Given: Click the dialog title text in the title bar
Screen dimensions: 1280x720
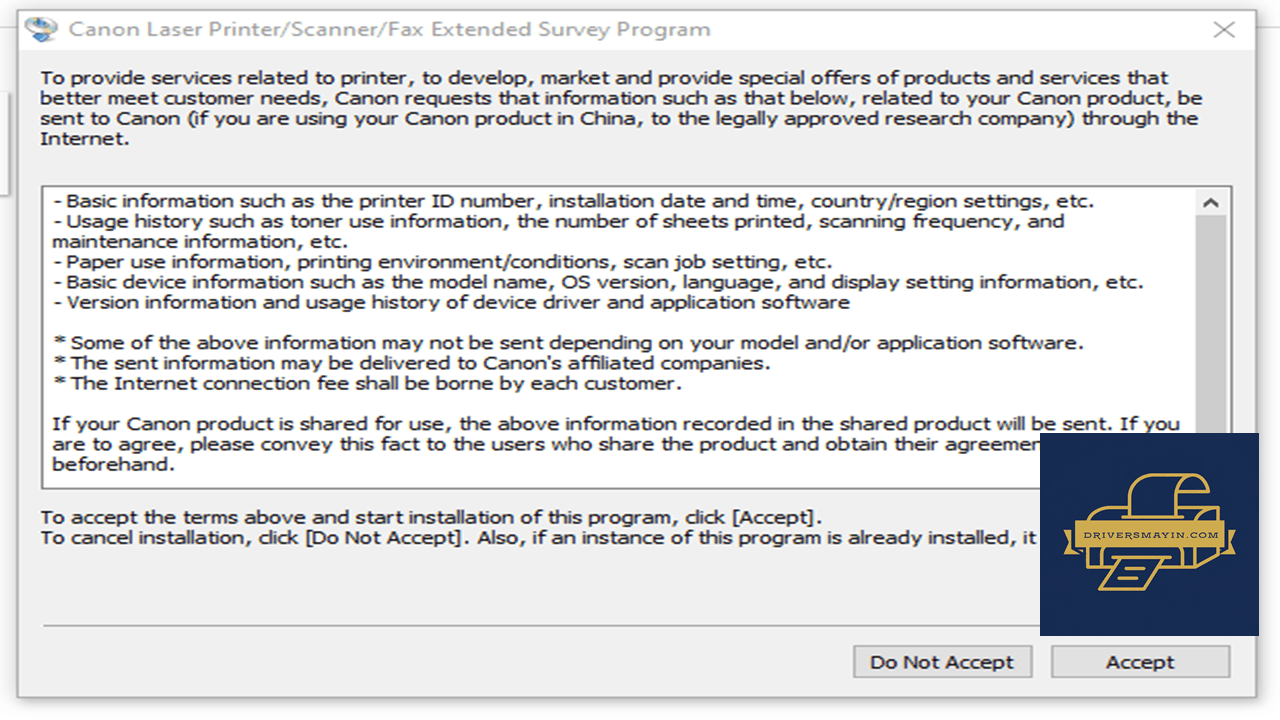Looking at the screenshot, I should tap(390, 29).
